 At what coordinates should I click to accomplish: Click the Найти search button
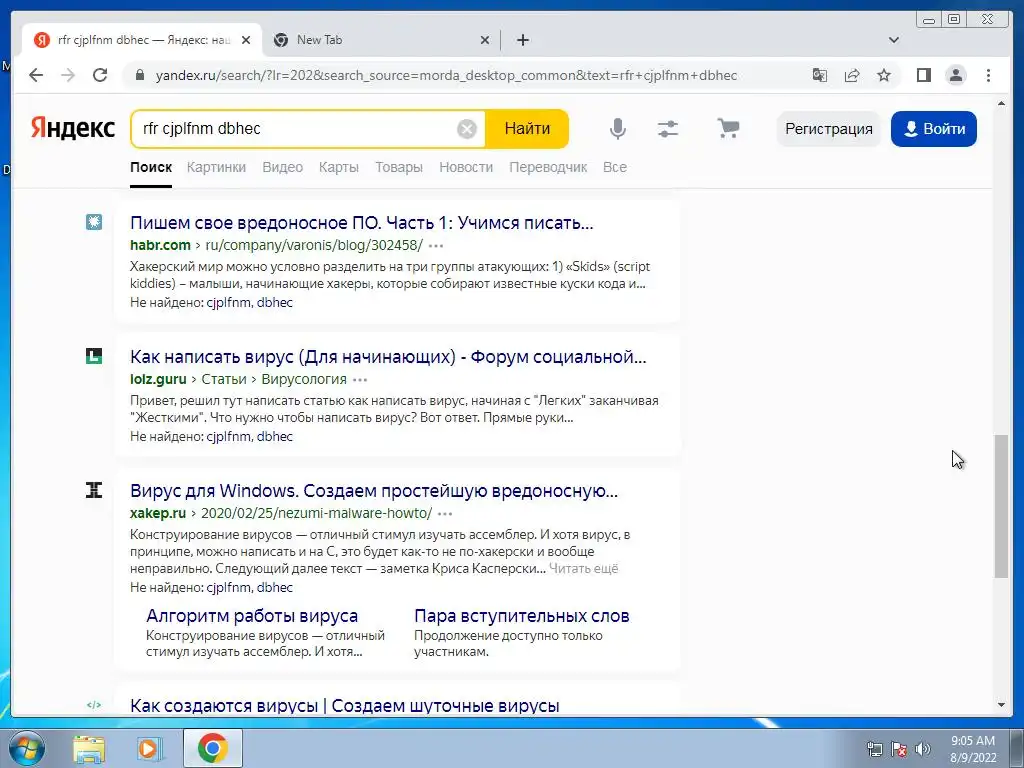[x=527, y=129]
